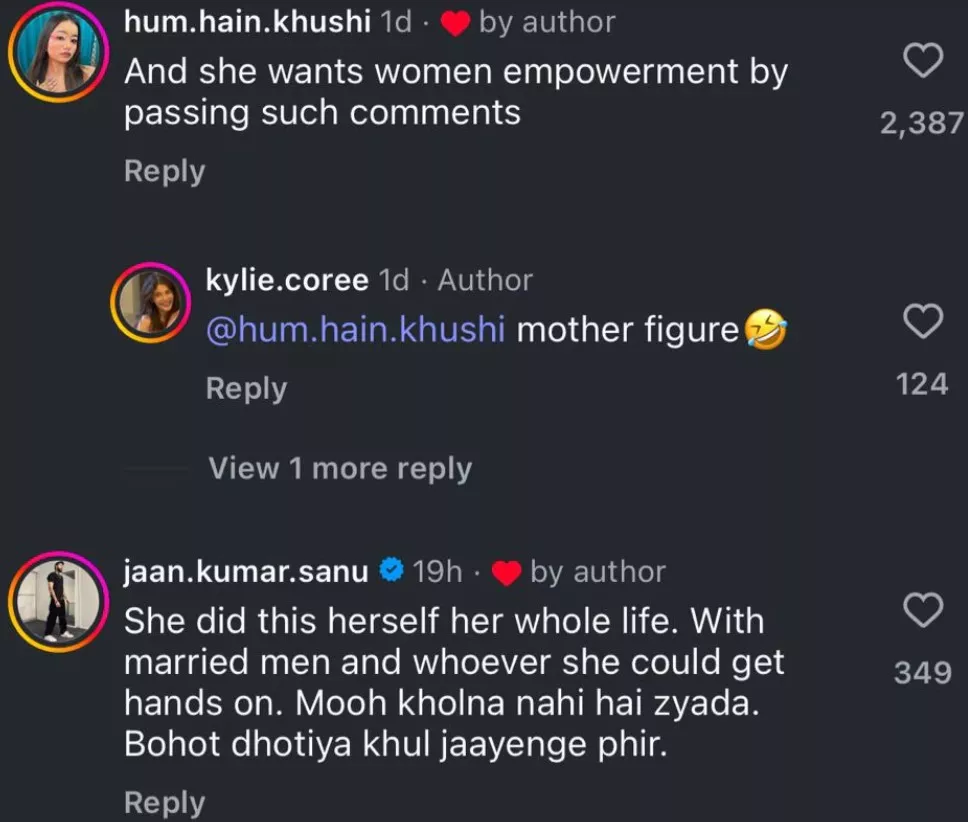Open kylie.coree's profile picture

(x=150, y=301)
